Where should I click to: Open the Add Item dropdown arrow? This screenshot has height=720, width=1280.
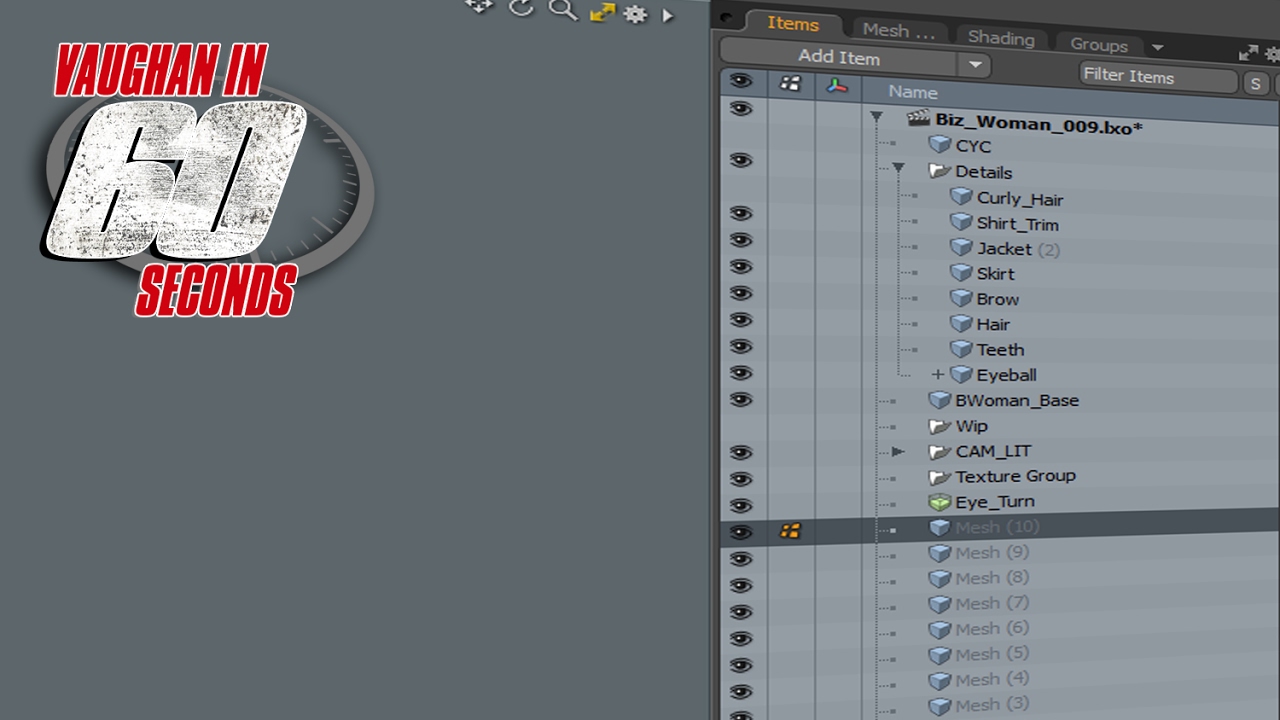tap(975, 65)
